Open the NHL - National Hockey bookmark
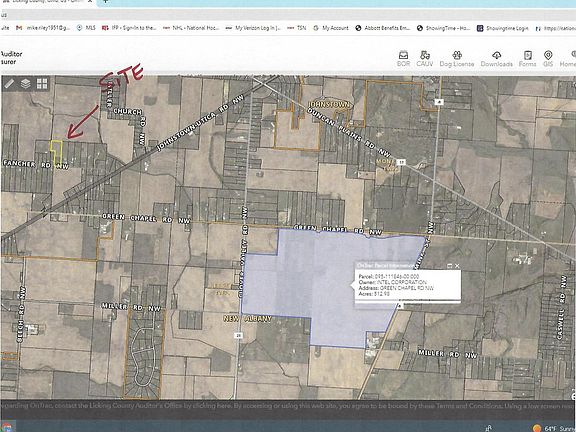The image size is (576, 432). click(191, 28)
